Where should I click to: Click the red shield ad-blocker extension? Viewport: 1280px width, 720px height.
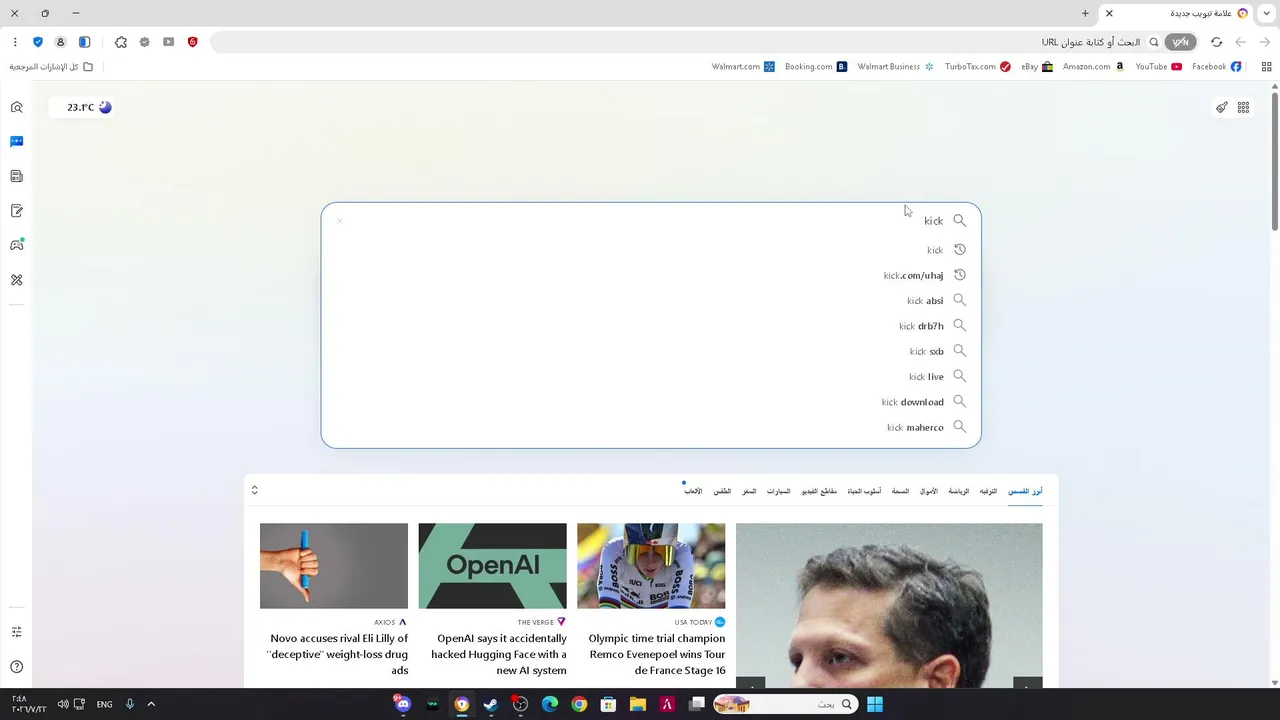click(x=192, y=42)
